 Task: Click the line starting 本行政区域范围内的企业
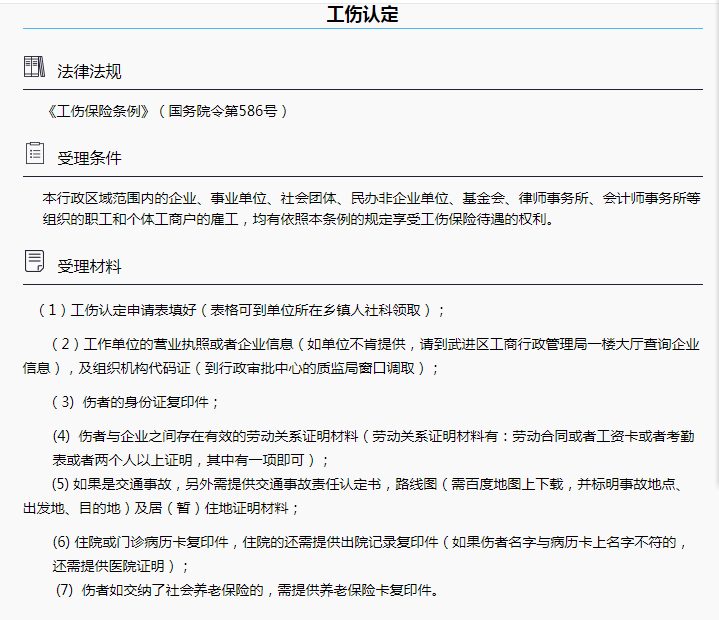coord(371,198)
